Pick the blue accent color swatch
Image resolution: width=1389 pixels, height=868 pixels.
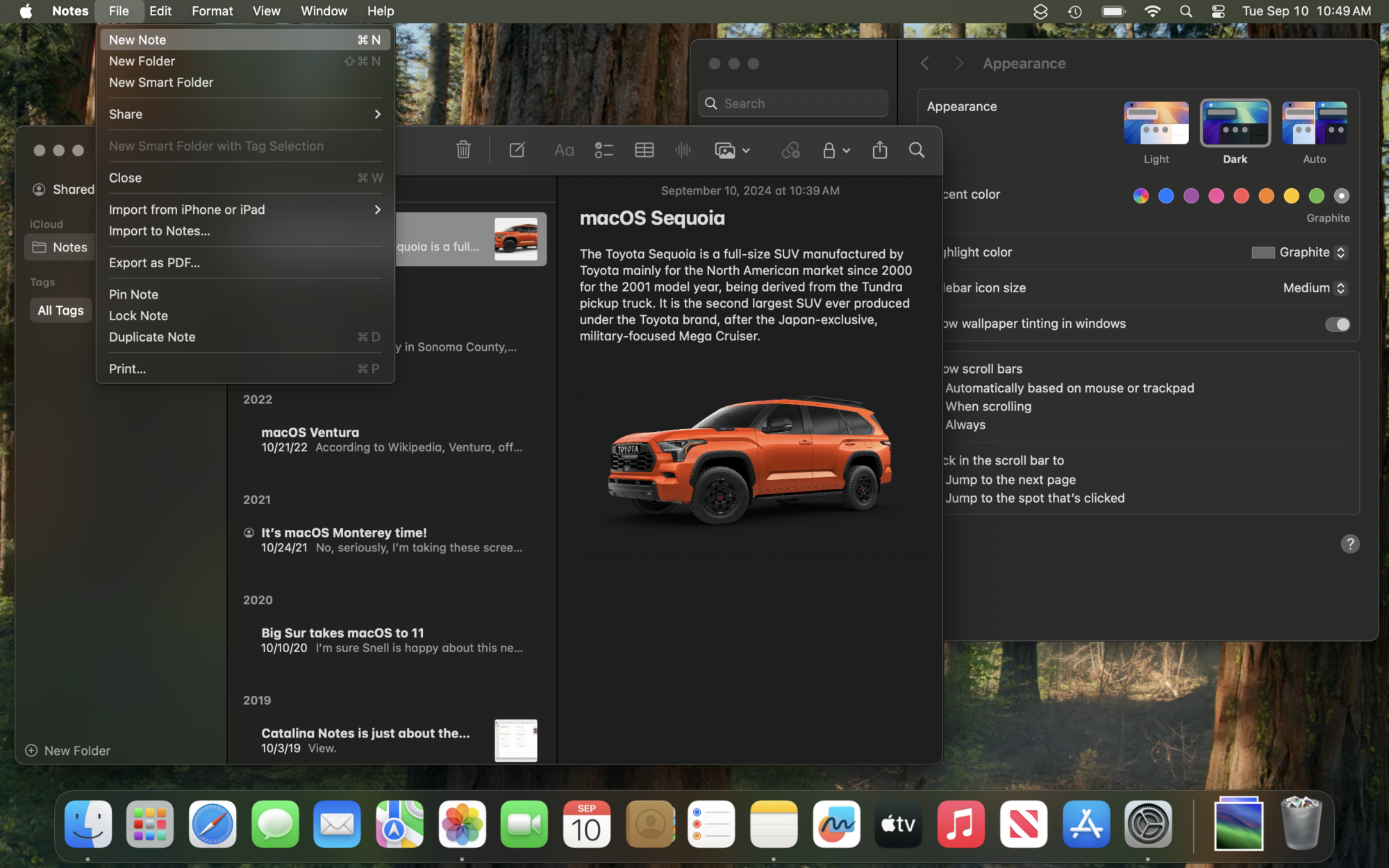point(1165,196)
